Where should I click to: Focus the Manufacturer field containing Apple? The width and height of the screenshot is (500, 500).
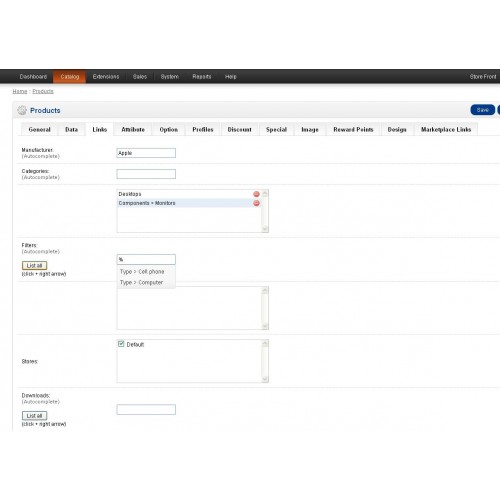pos(146,153)
